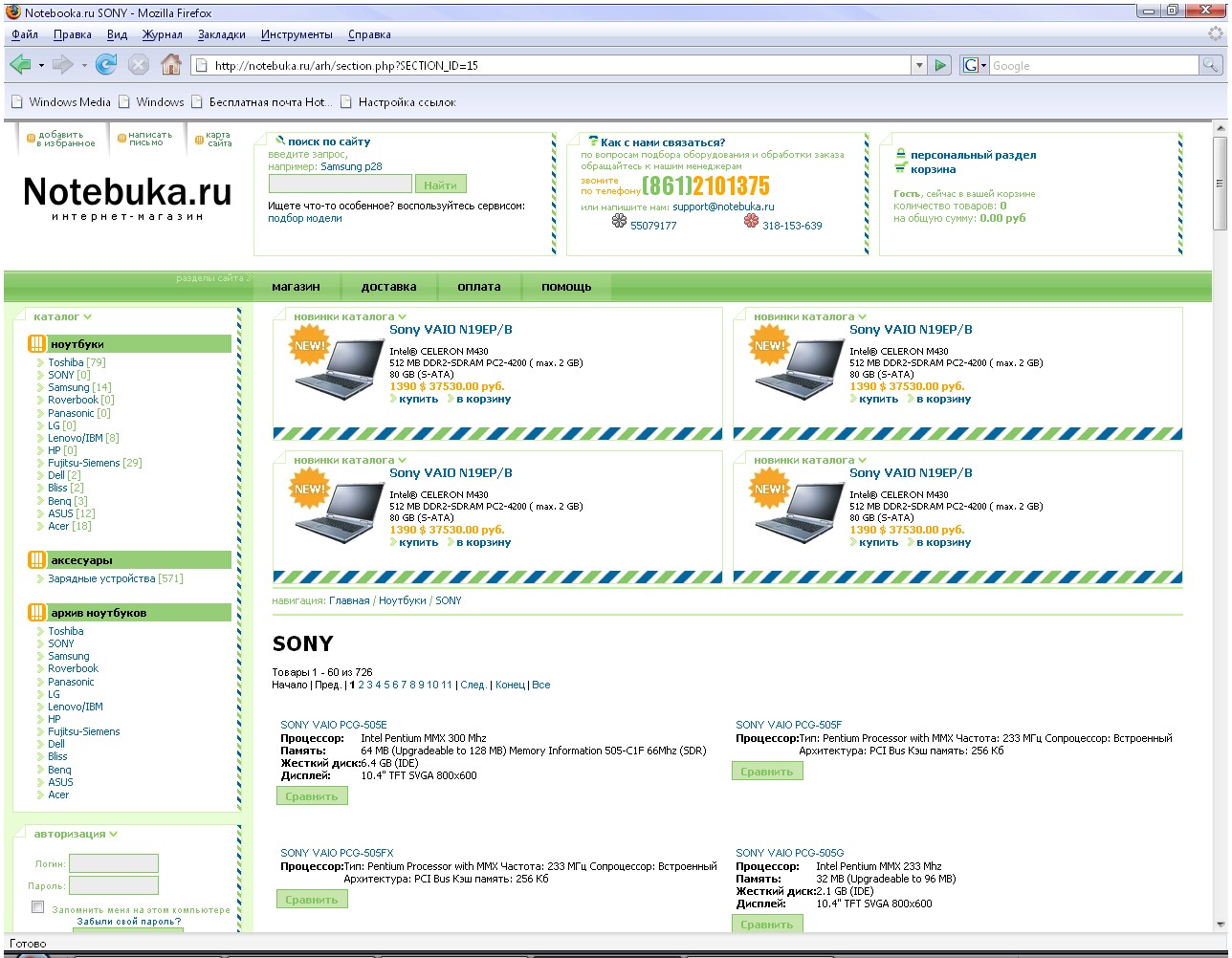
Task: Click the корзина cart icon
Action: coord(900,168)
